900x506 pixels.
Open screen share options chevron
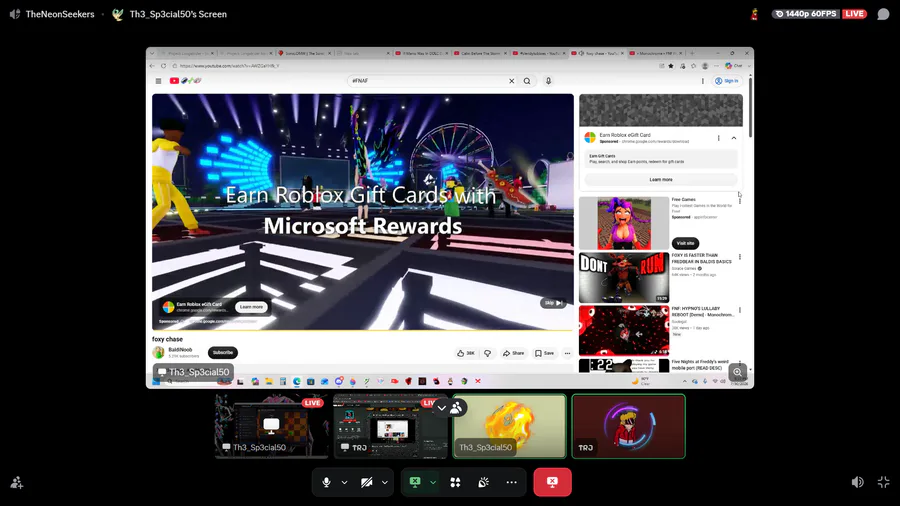point(433,482)
